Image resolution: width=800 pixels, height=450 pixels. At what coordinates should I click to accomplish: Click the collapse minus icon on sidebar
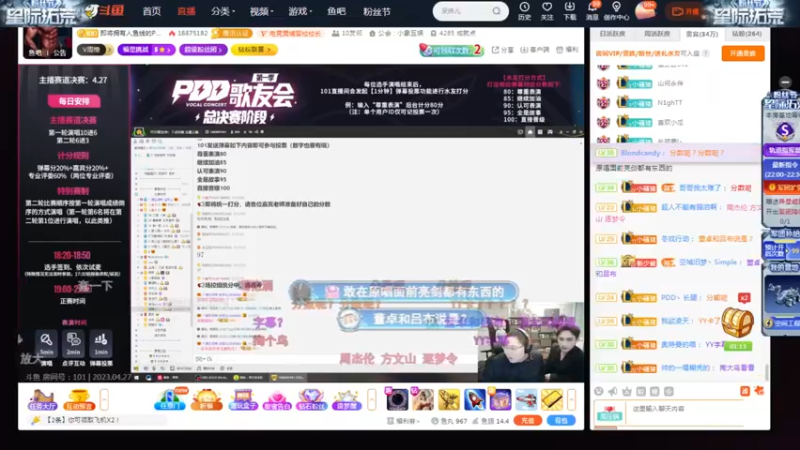785,82
